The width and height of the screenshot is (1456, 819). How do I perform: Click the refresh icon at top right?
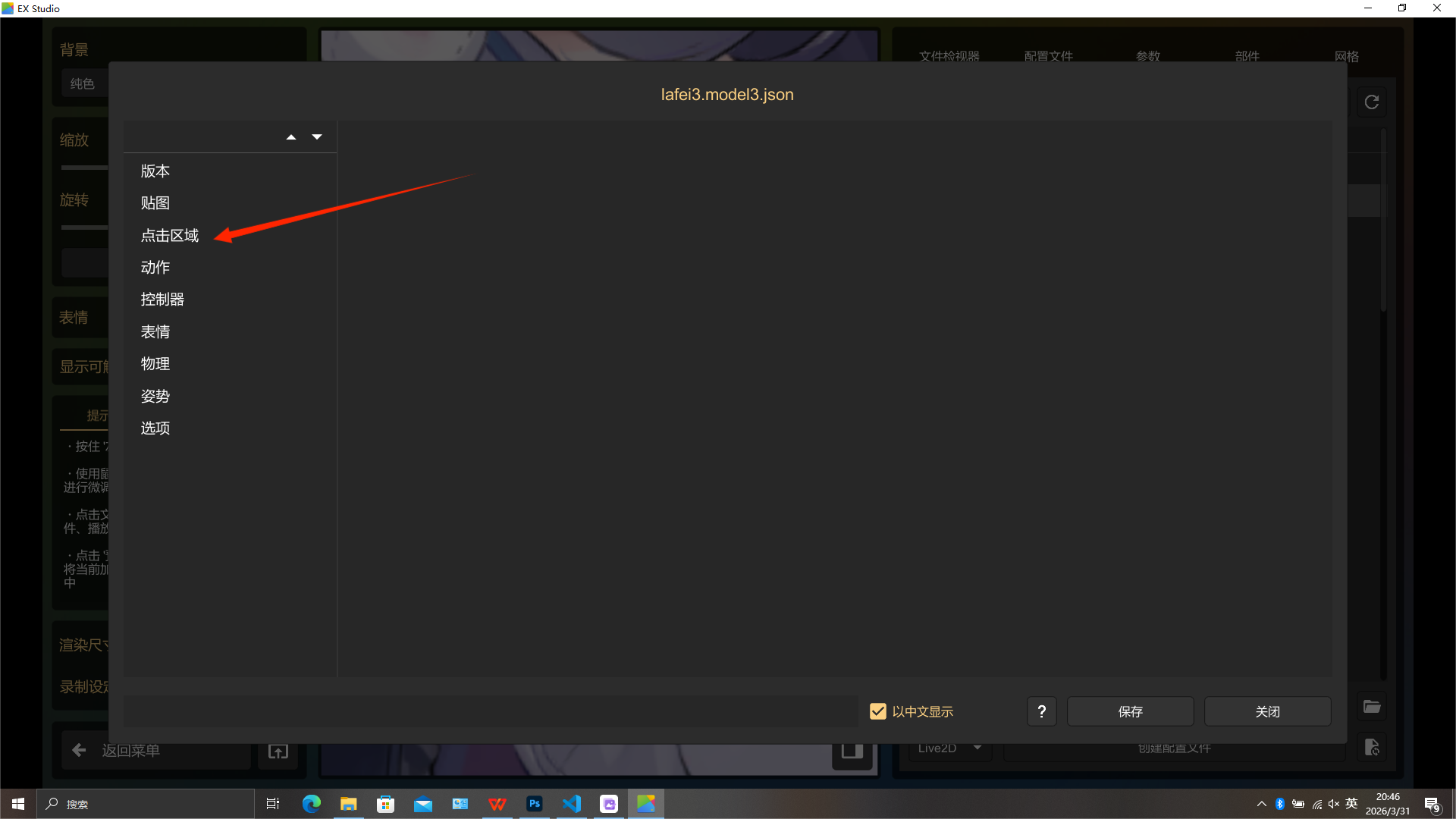1371,102
